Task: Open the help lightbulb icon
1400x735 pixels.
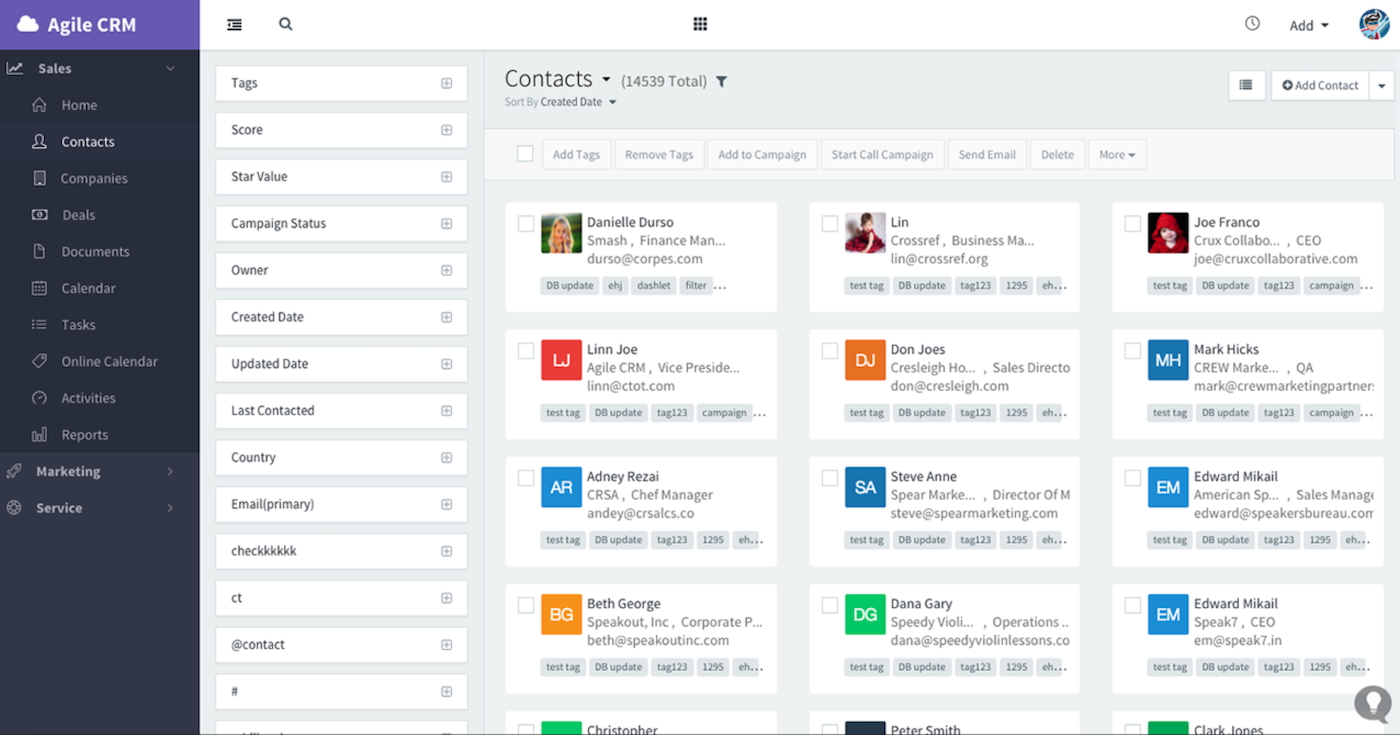Action: (x=1372, y=704)
